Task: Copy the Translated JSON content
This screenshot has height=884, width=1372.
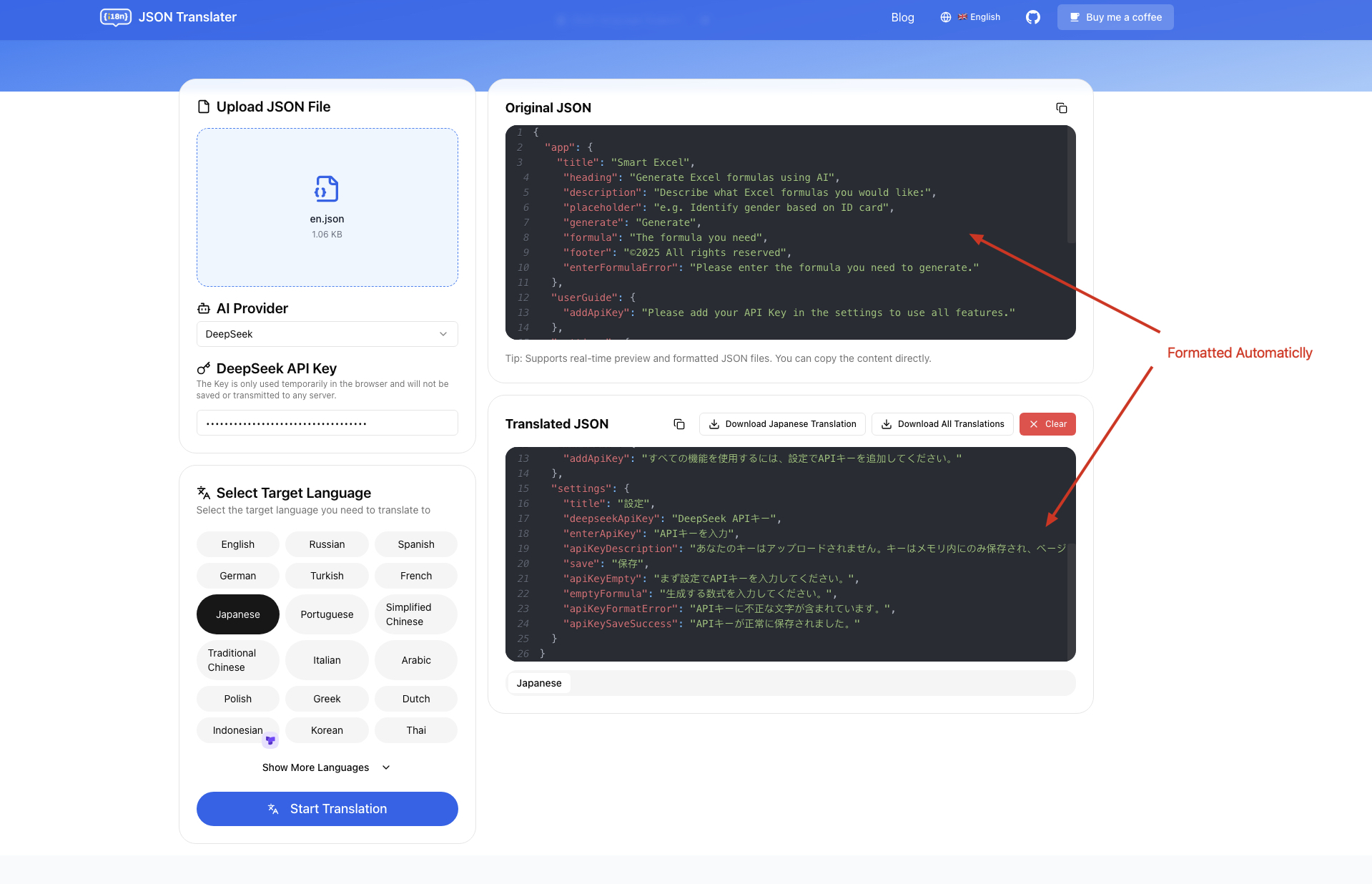Action: [x=678, y=423]
